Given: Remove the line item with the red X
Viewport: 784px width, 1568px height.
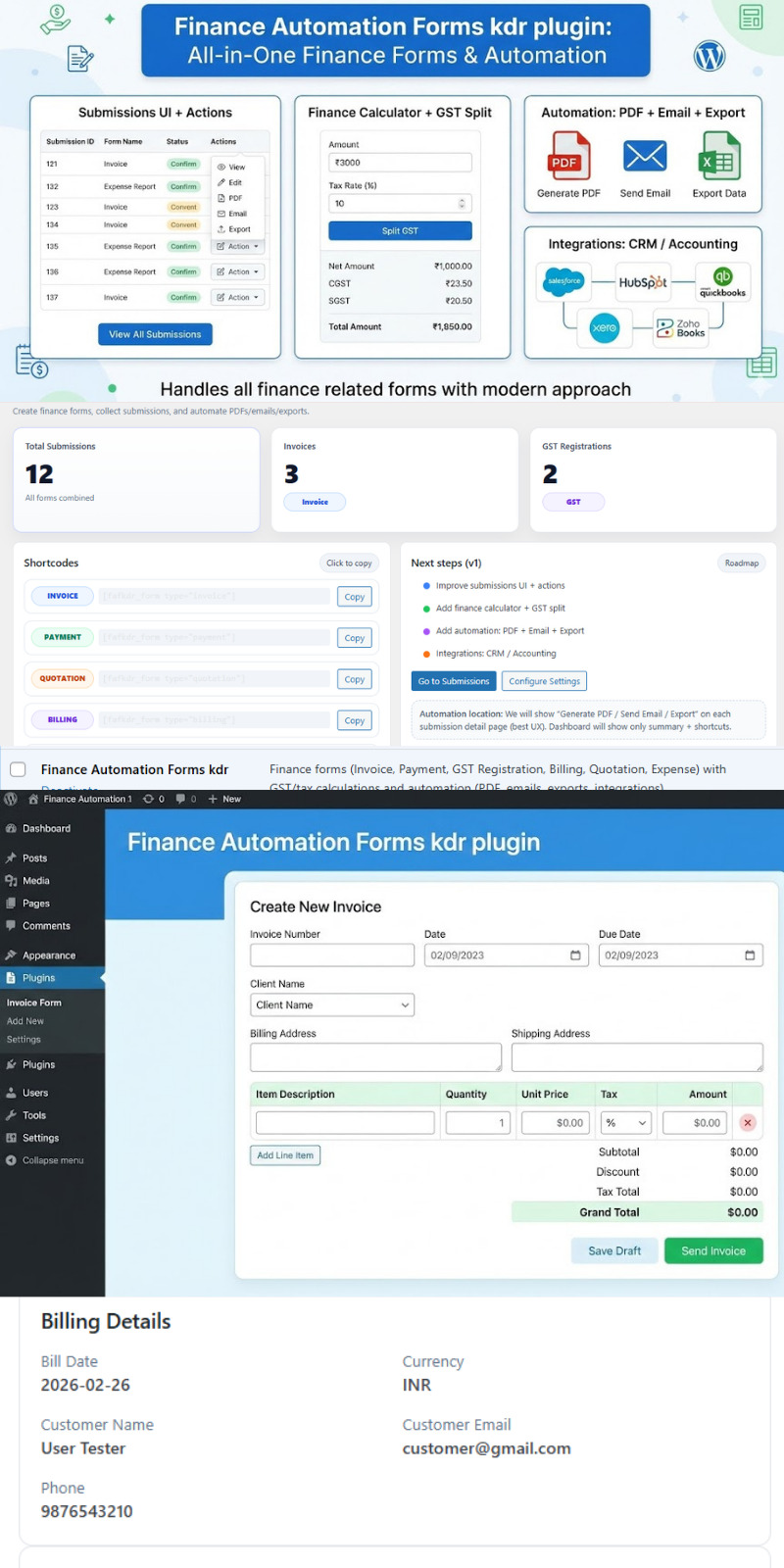Looking at the screenshot, I should (748, 1123).
